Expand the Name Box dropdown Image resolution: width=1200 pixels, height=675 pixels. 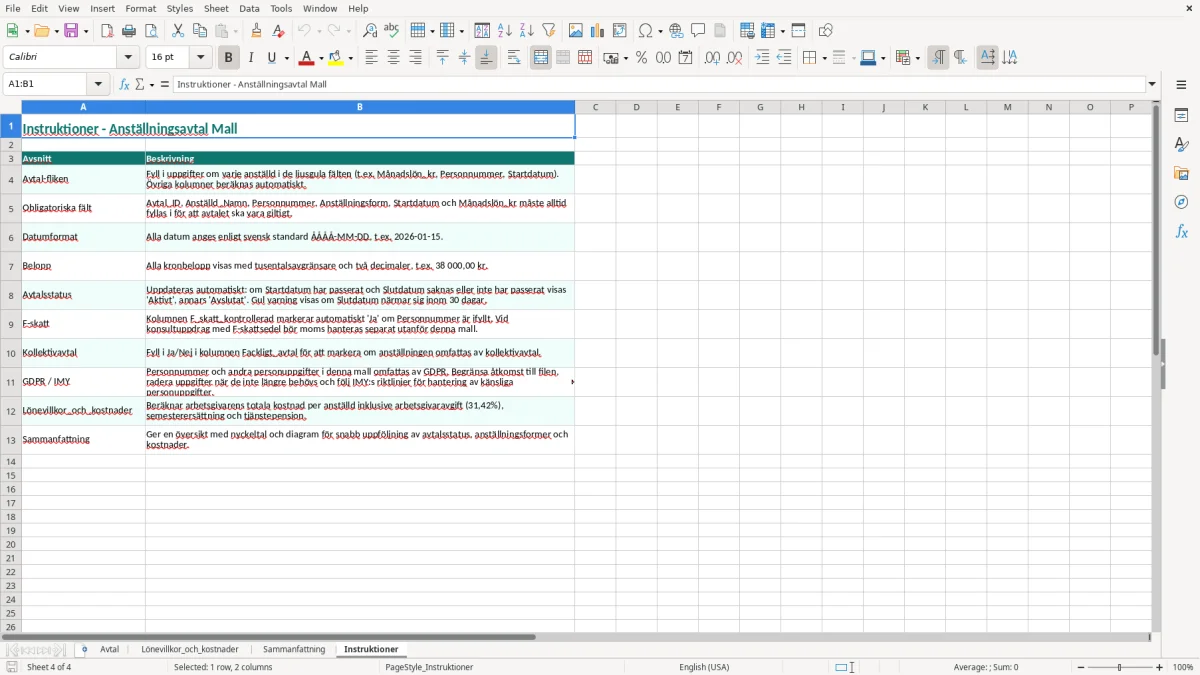tap(98, 84)
